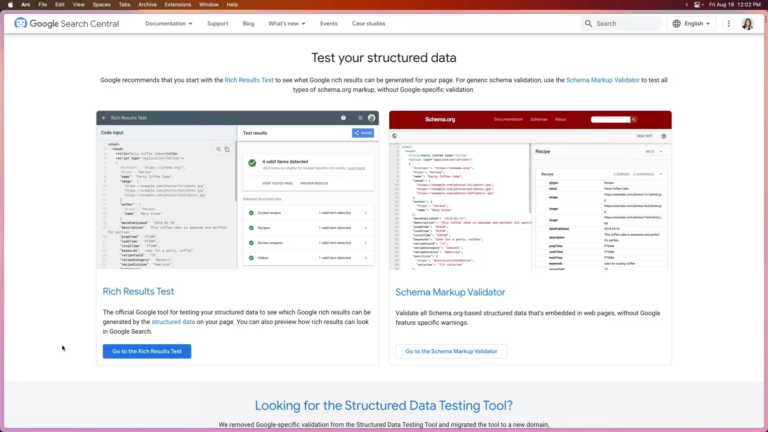
Task: Click the back arrow in Rich Results screenshot
Action: tap(103, 118)
